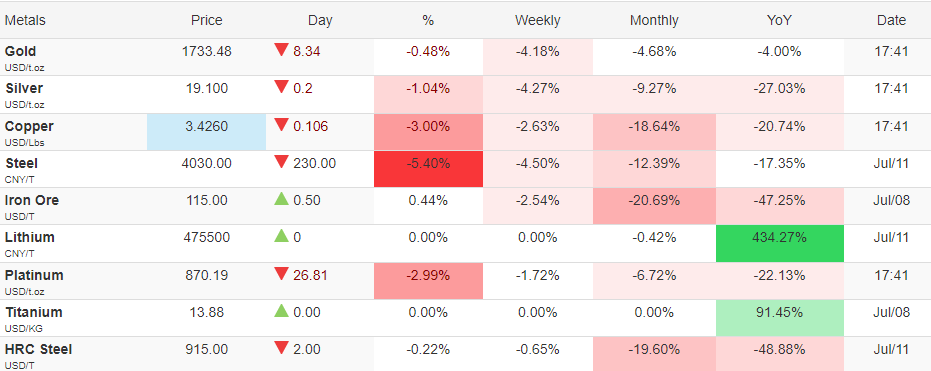Click the red down arrow in HRC Steel row
This screenshot has height=371, width=931.
tap(281, 348)
